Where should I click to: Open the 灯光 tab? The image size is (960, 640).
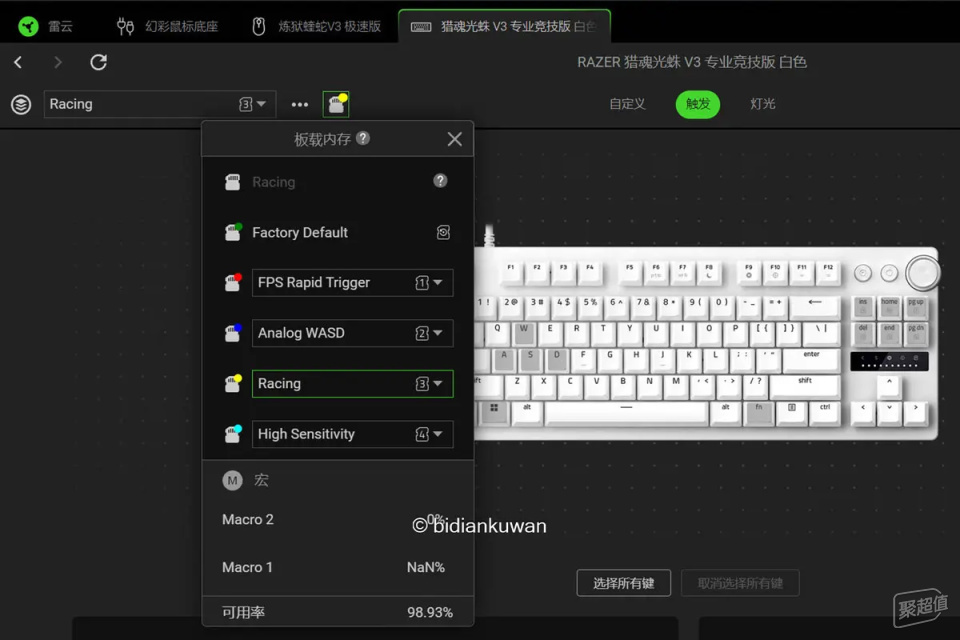pyautogui.click(x=763, y=104)
